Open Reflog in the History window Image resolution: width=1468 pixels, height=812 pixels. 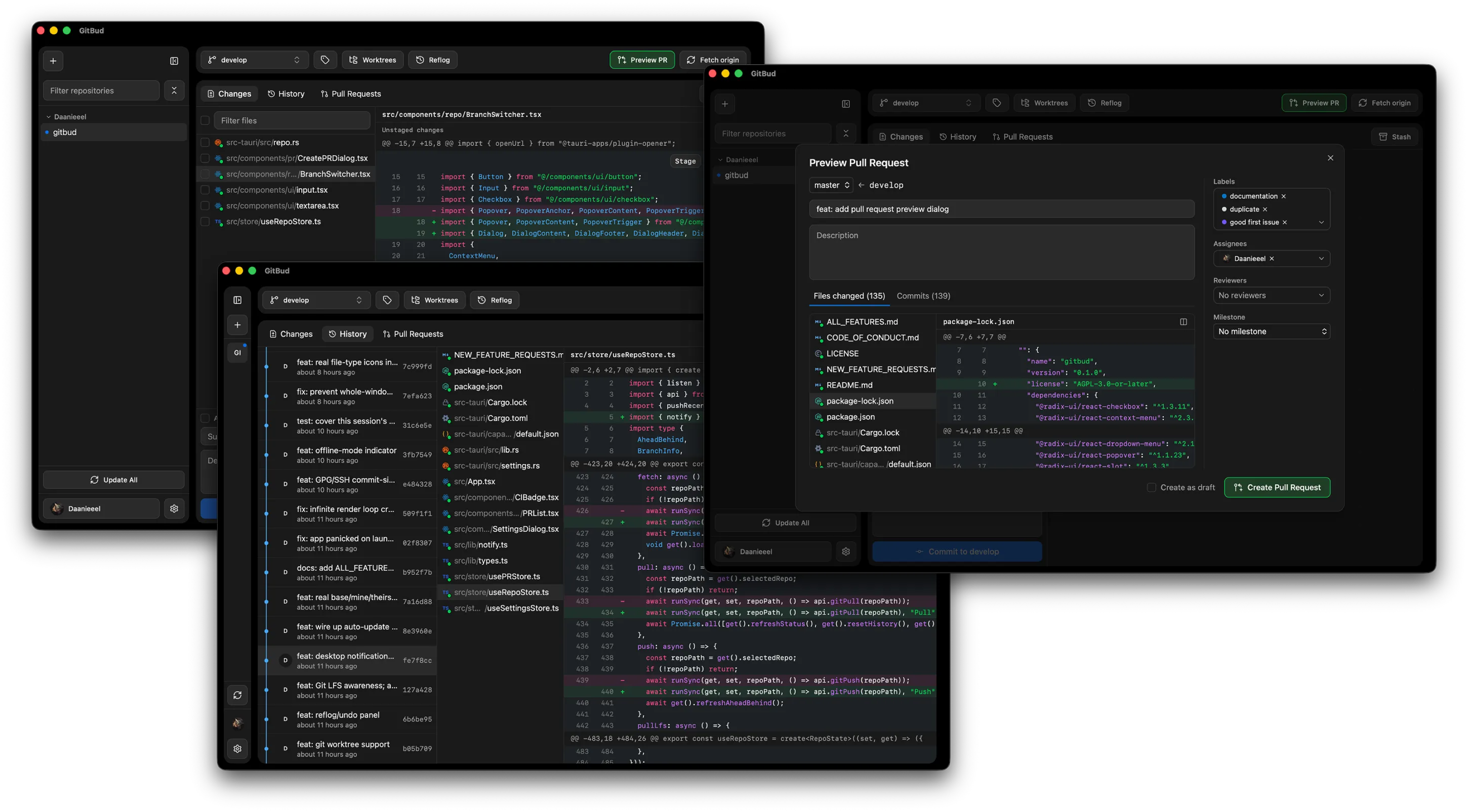pyautogui.click(x=495, y=300)
